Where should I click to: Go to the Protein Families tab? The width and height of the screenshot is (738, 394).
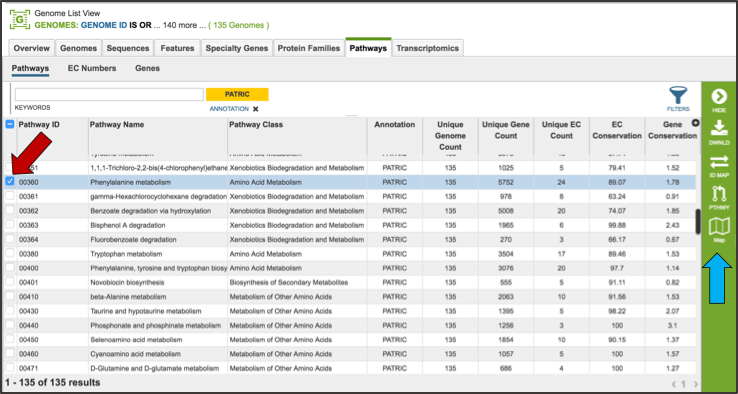(x=309, y=48)
